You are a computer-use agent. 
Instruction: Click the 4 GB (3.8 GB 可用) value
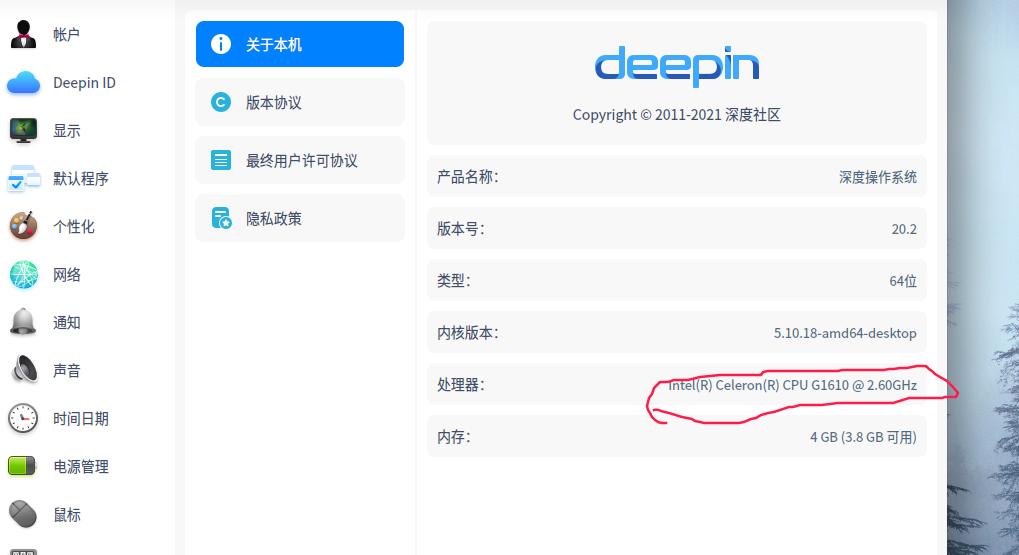(x=863, y=437)
